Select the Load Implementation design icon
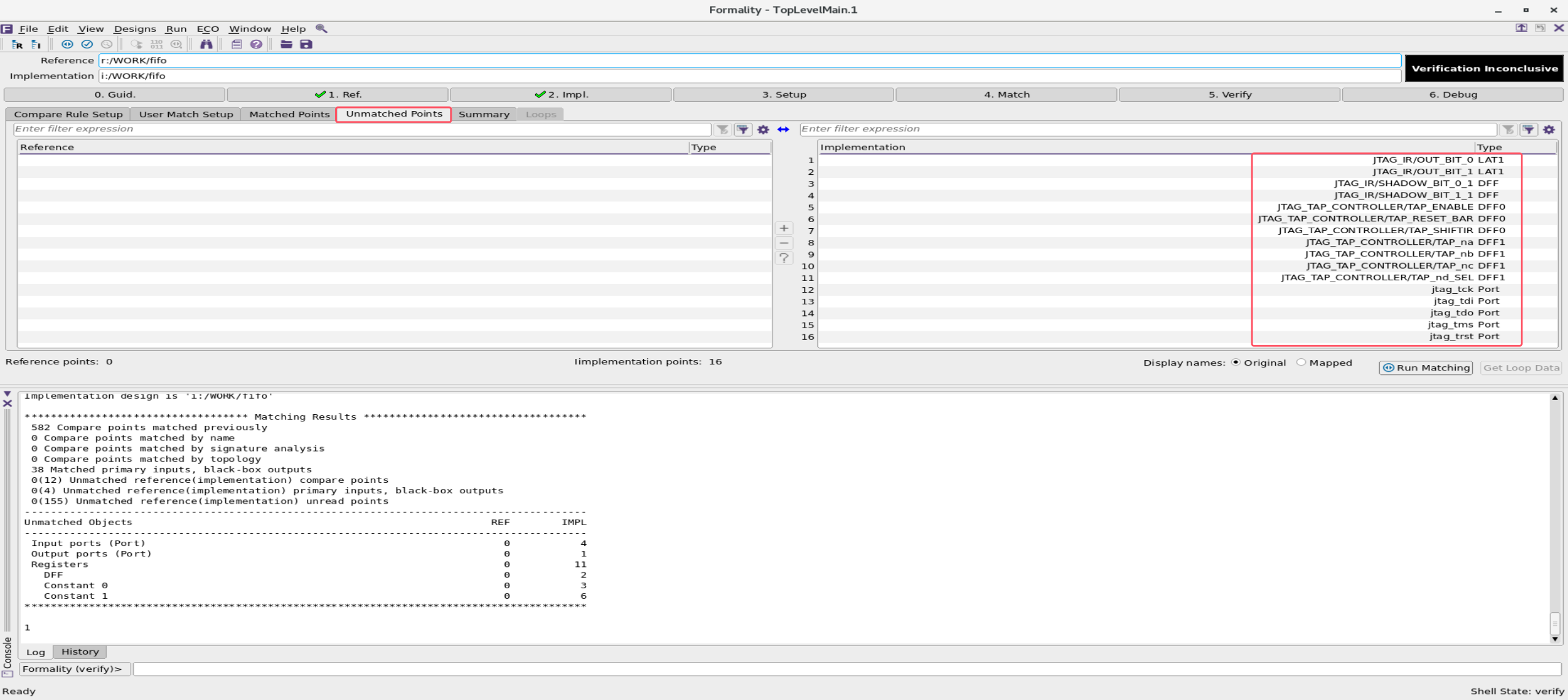 36,44
